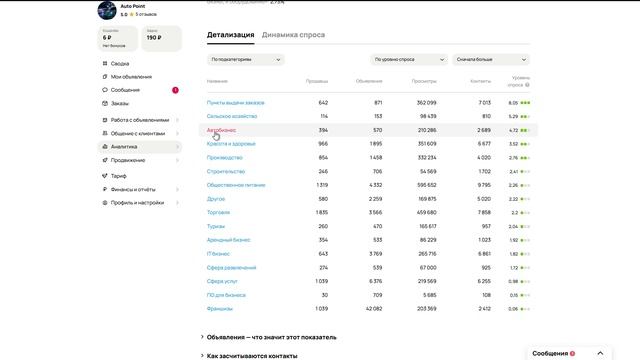Screen dimensions: 640x360
Task: Expand the Аналитика submenu arrow
Action: [x=178, y=147]
